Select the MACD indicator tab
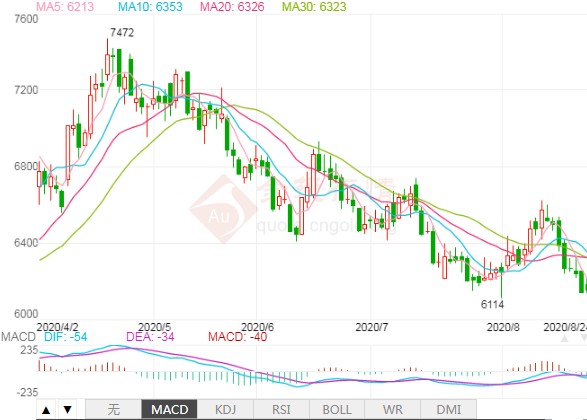 point(169,409)
